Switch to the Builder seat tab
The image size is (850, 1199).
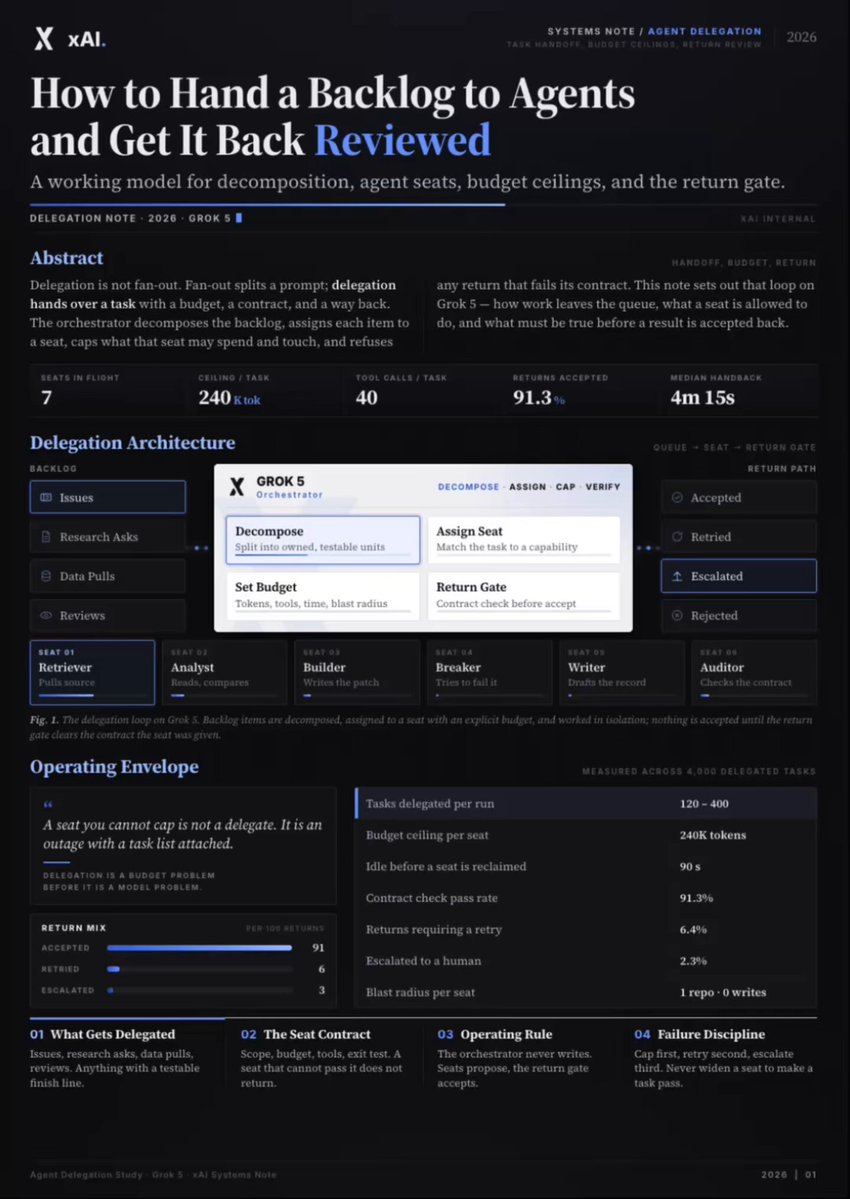click(357, 672)
